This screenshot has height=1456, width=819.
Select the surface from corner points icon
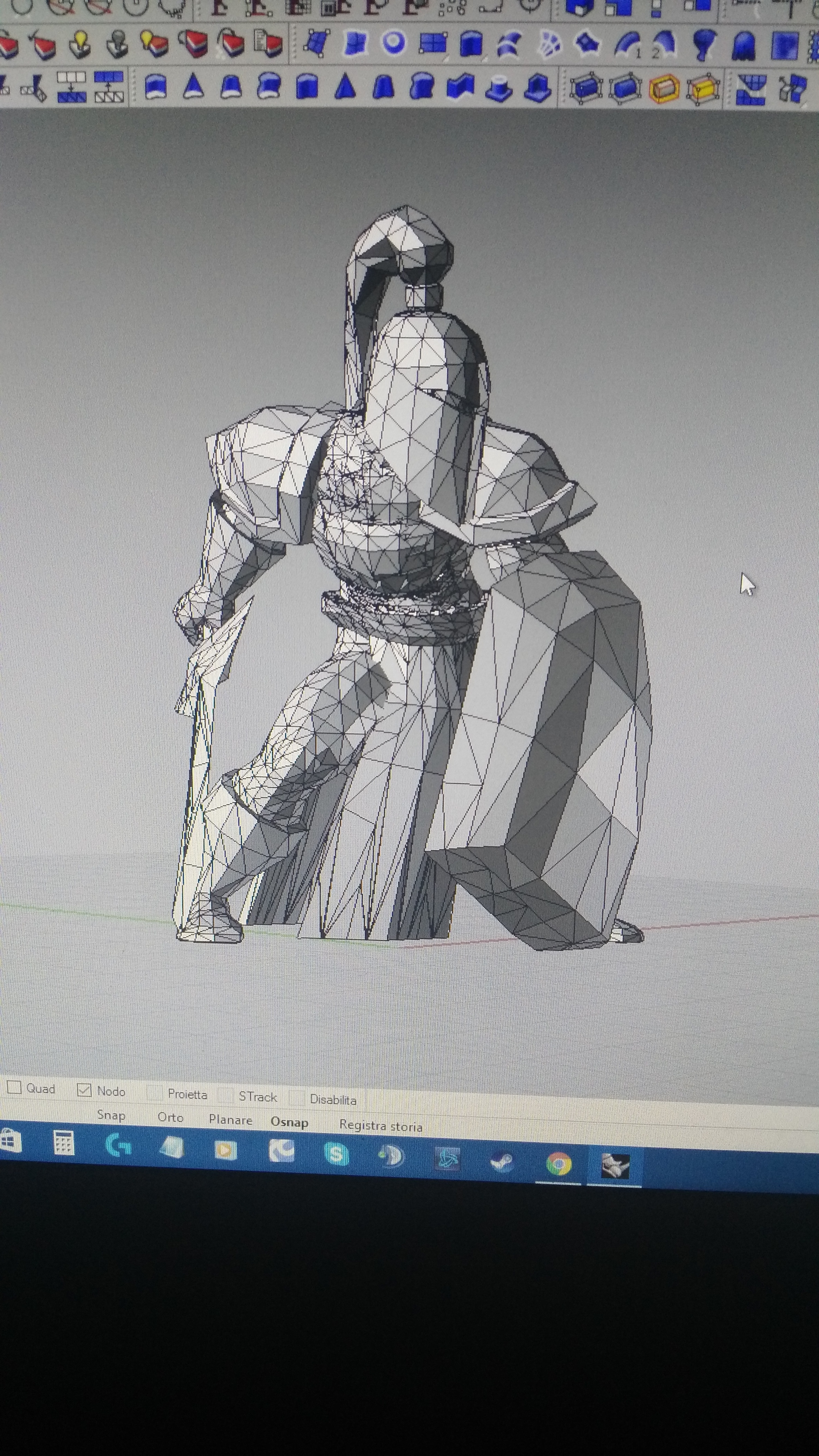pos(316,43)
